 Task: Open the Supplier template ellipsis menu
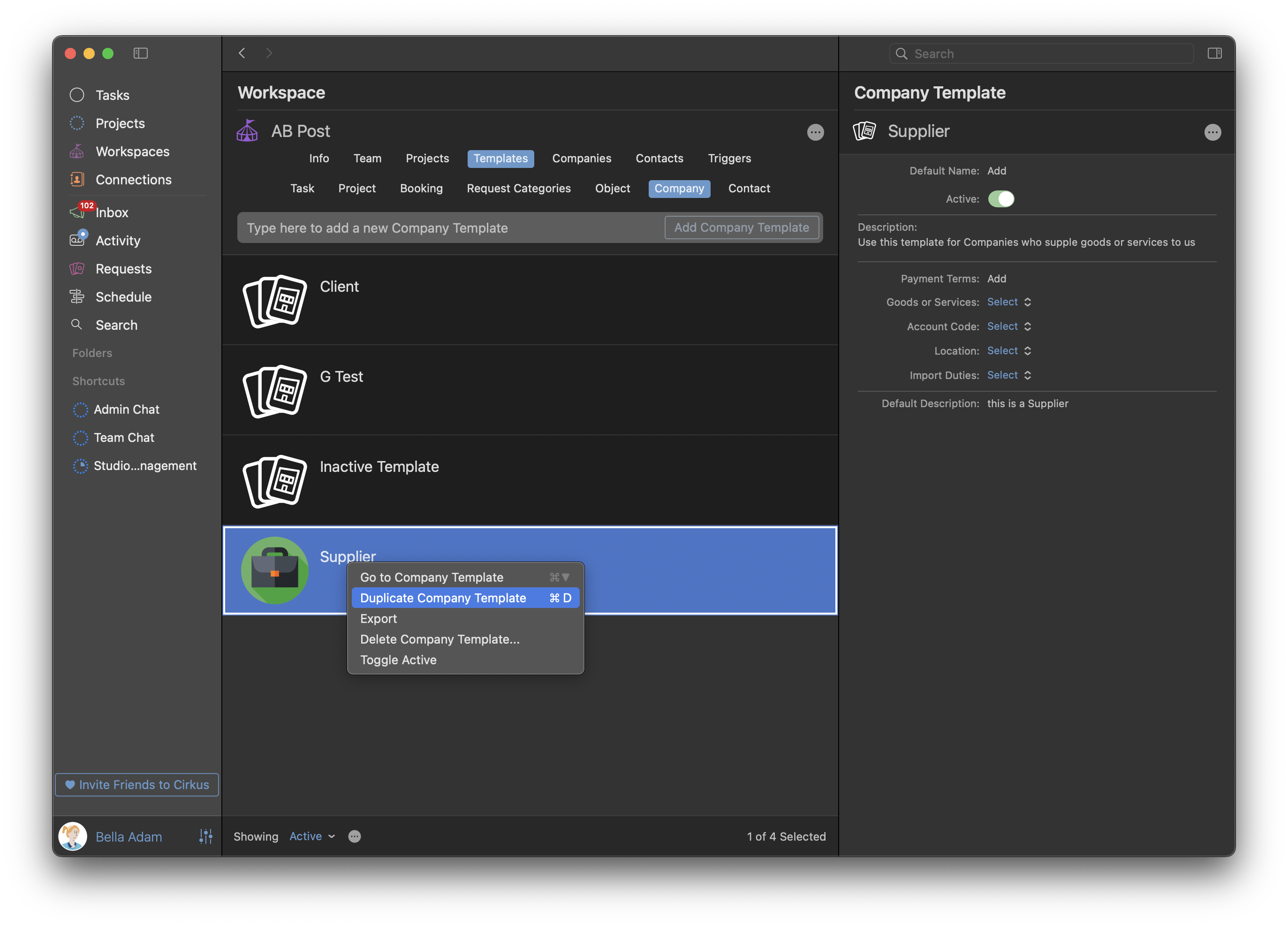[x=1212, y=132]
